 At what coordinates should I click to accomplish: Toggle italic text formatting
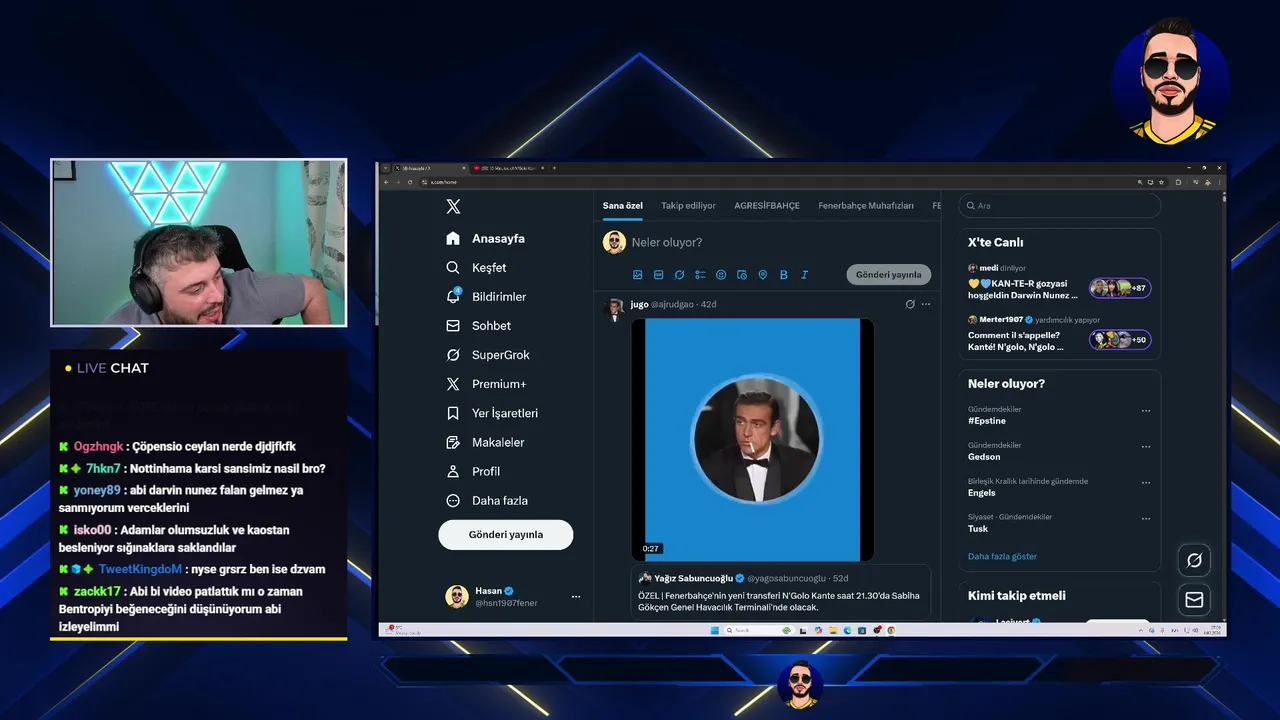[x=804, y=274]
